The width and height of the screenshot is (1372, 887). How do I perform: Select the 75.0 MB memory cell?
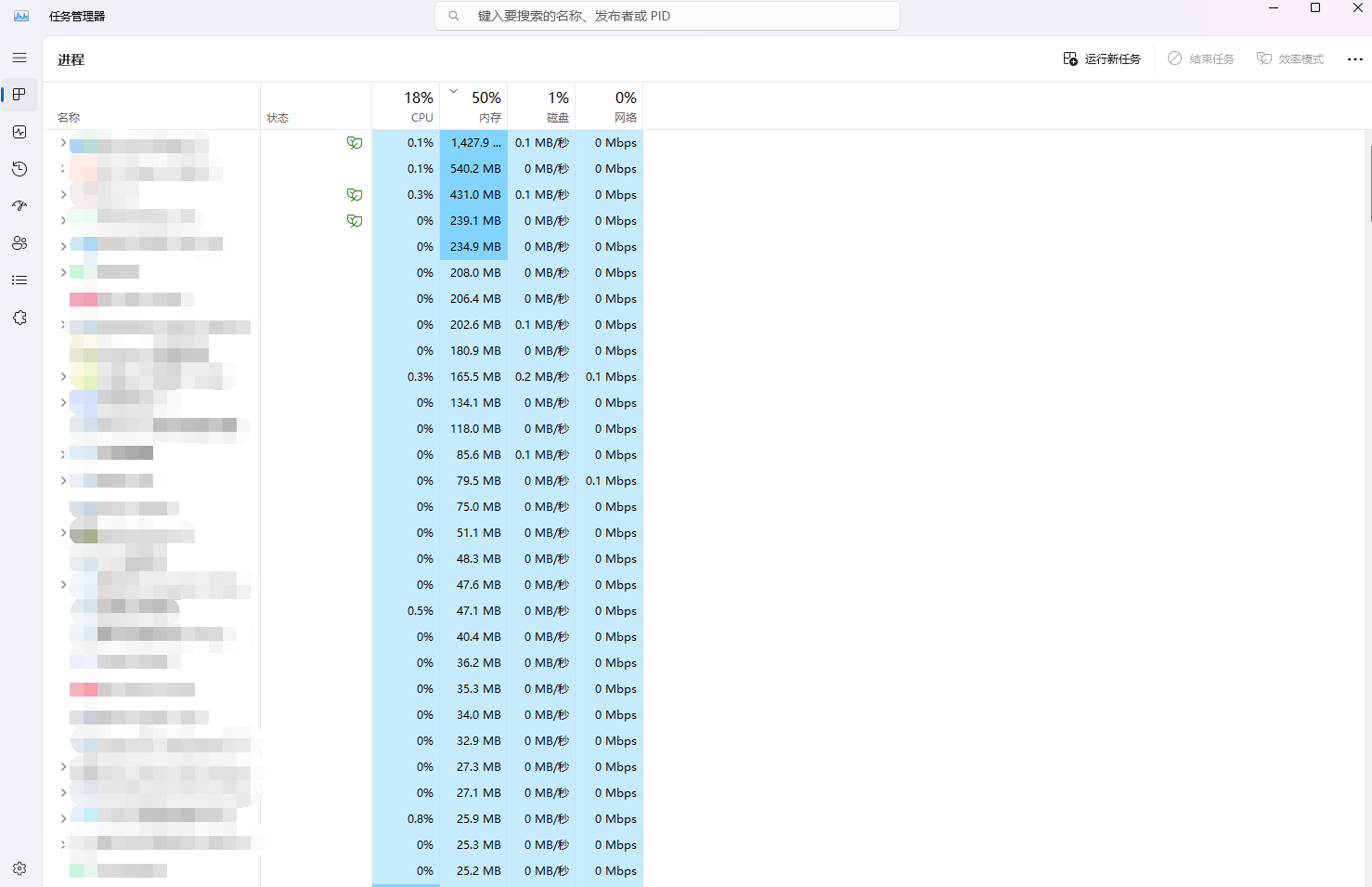coord(473,507)
